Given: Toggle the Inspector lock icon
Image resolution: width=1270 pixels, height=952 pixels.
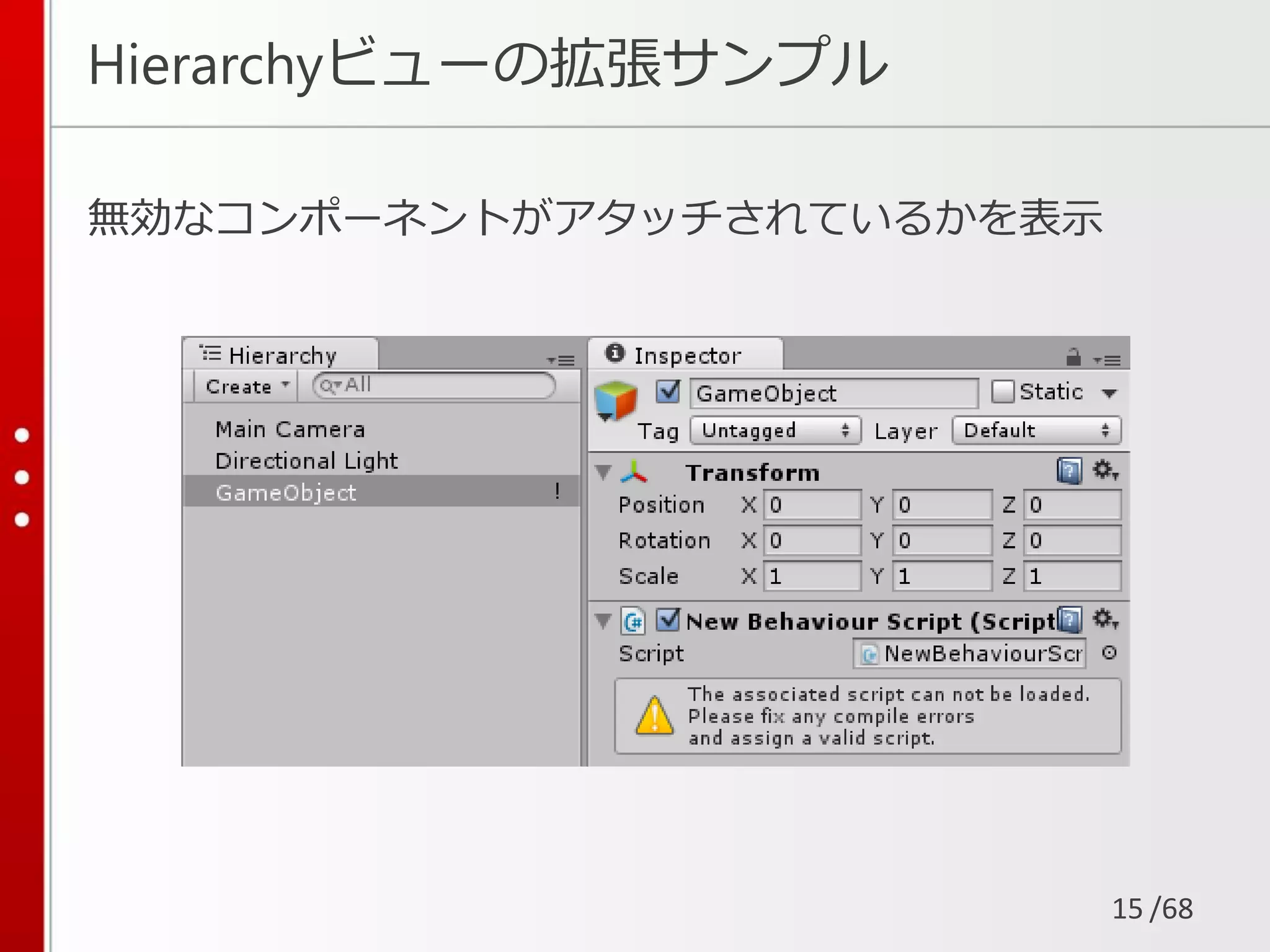Looking at the screenshot, I should [1073, 357].
